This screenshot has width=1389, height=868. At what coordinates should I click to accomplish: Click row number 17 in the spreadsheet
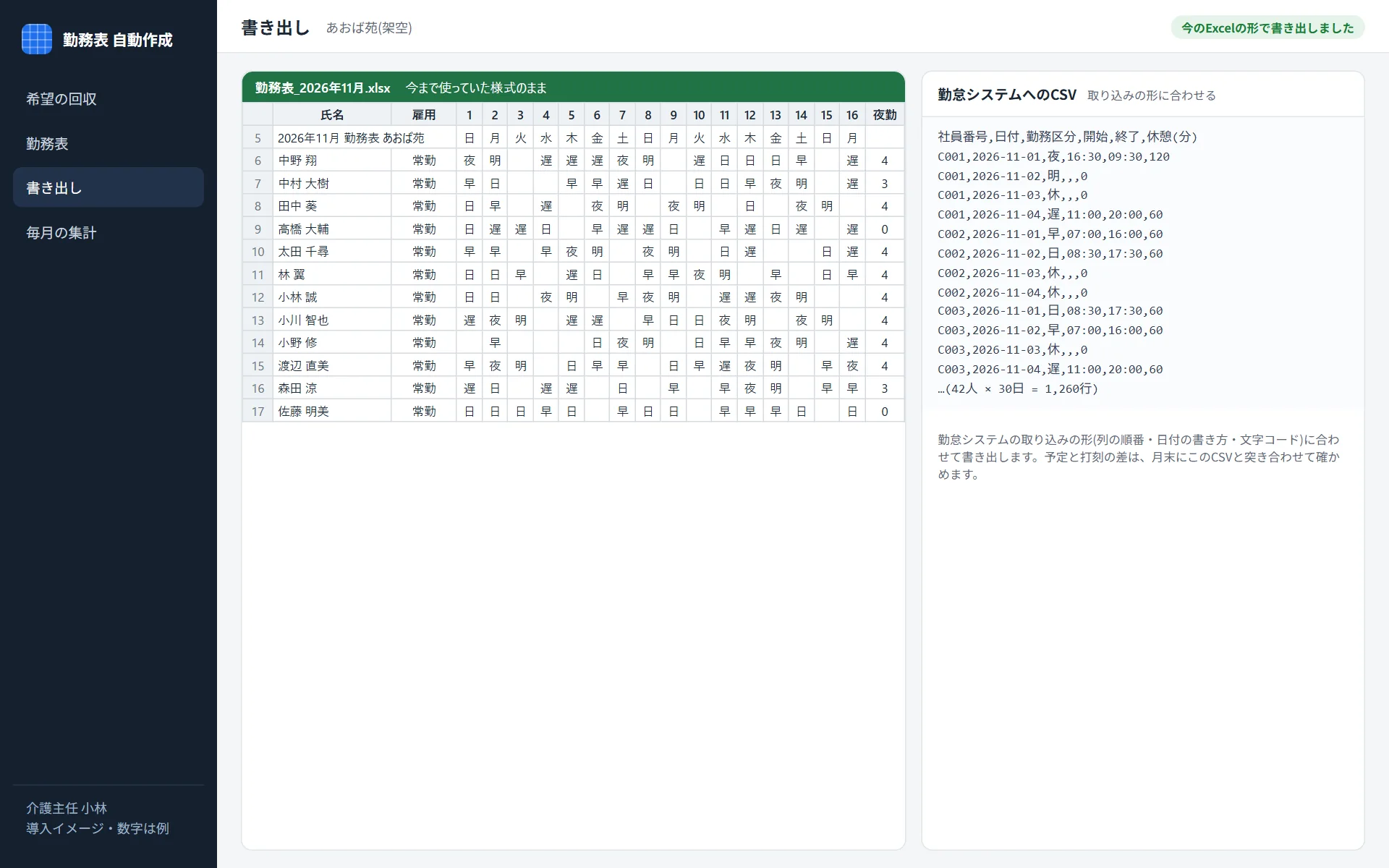point(258,411)
